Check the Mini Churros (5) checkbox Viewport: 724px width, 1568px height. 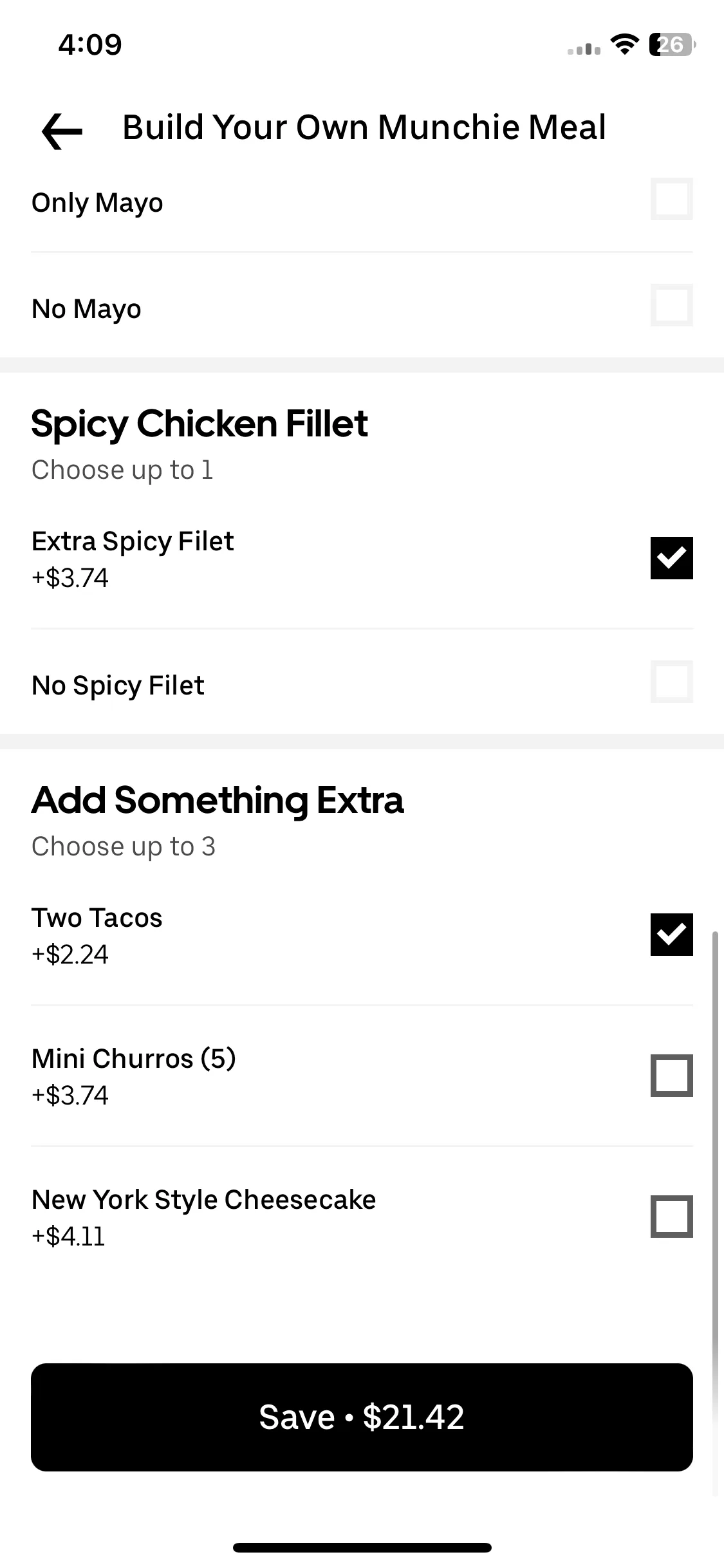(671, 1076)
